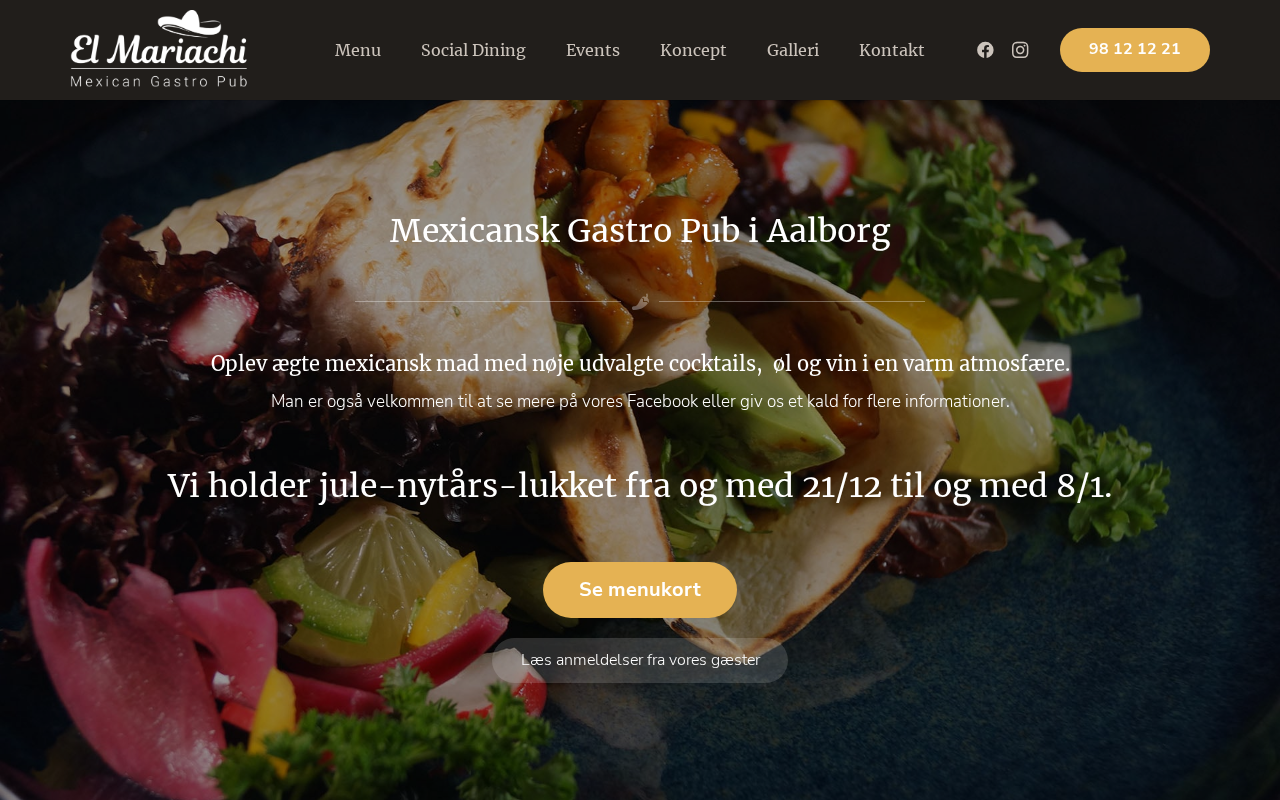Click the El Mariachi logo
Viewport: 1280px width, 800px height.
pos(159,49)
